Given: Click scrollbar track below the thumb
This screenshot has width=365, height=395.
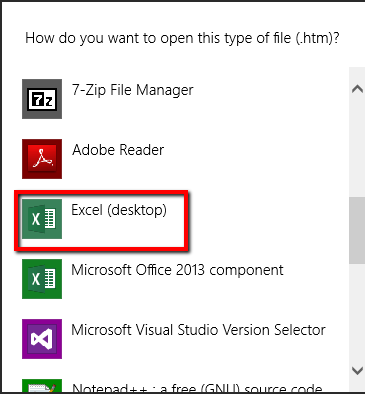Looking at the screenshot, I should tap(357, 312).
